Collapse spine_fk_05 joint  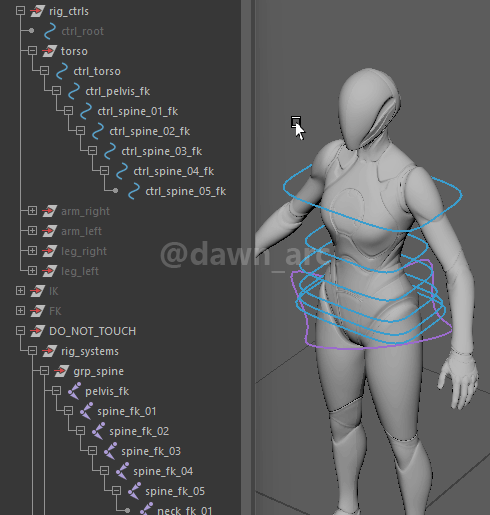pyautogui.click(x=116, y=491)
